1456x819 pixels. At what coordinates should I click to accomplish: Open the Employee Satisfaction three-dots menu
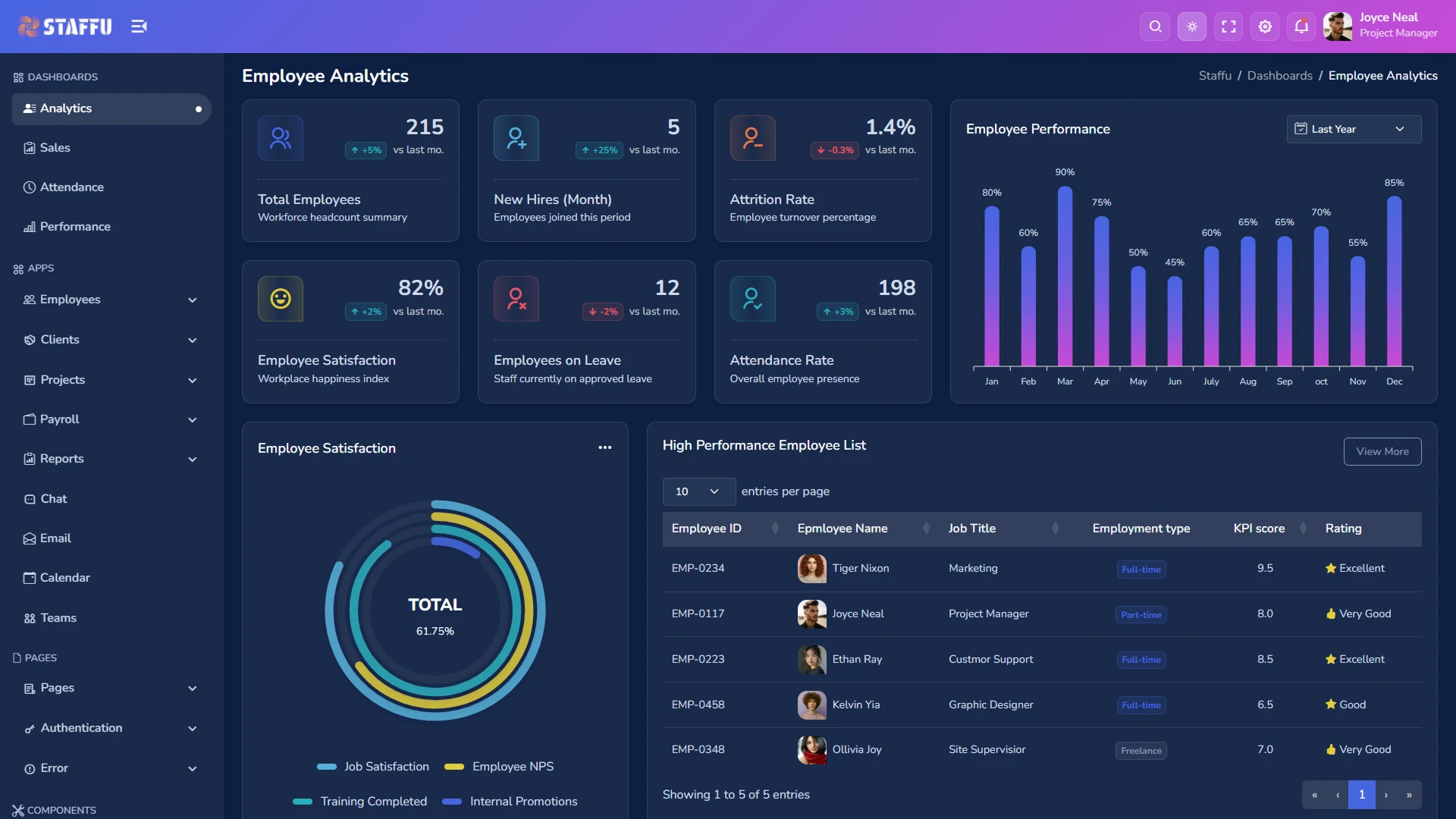pos(604,447)
